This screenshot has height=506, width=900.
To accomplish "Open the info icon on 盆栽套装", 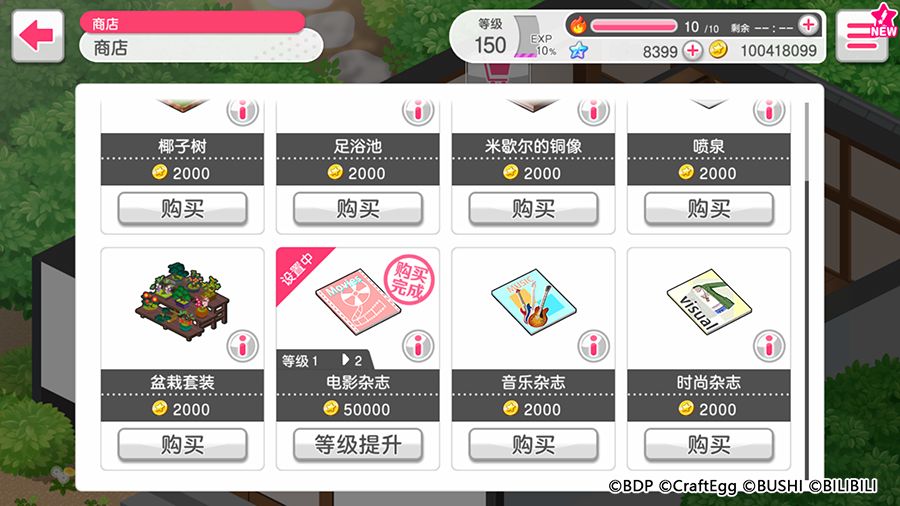I will pos(242,346).
